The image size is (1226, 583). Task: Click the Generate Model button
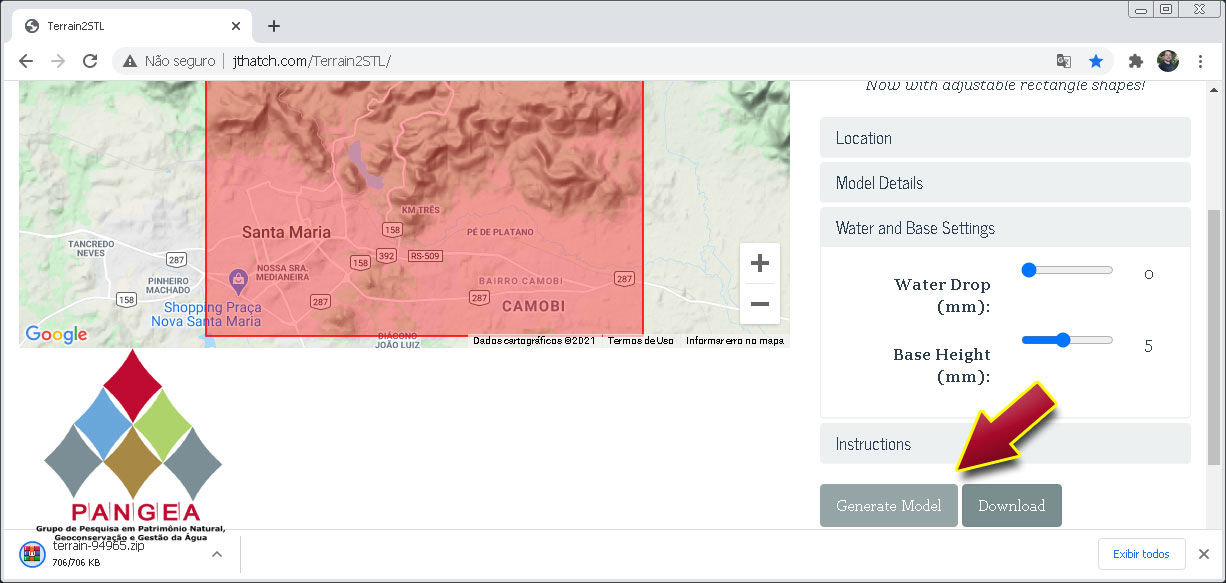pos(888,506)
